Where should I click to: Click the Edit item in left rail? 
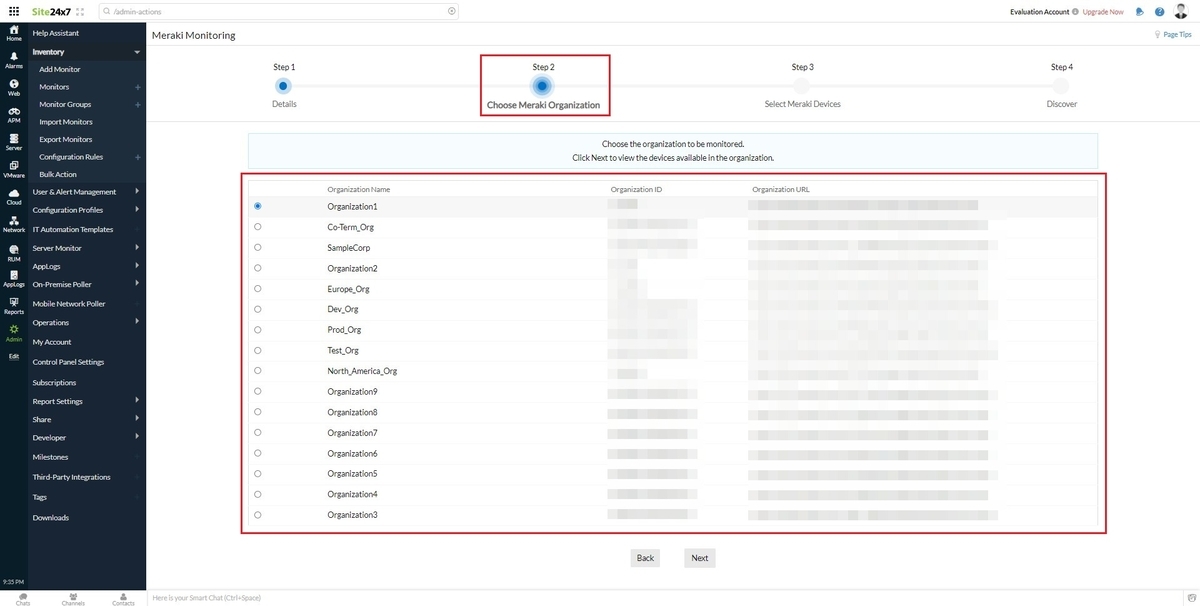pyautogui.click(x=14, y=356)
